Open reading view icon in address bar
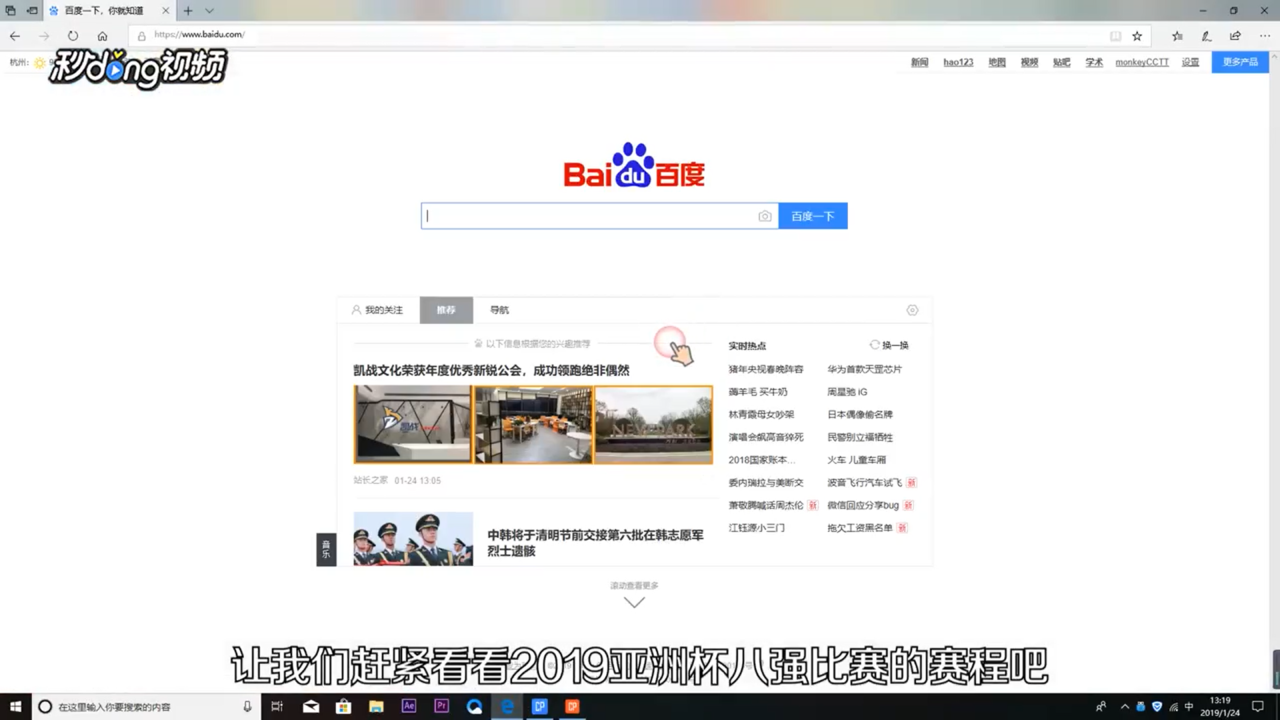The height and width of the screenshot is (720, 1280). point(1115,36)
